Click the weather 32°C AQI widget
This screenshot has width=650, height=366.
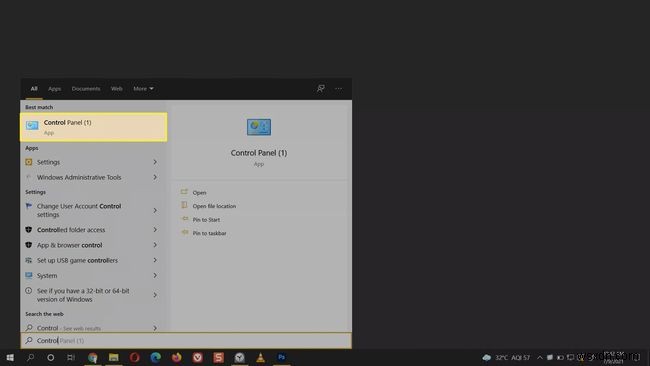pyautogui.click(x=506, y=357)
